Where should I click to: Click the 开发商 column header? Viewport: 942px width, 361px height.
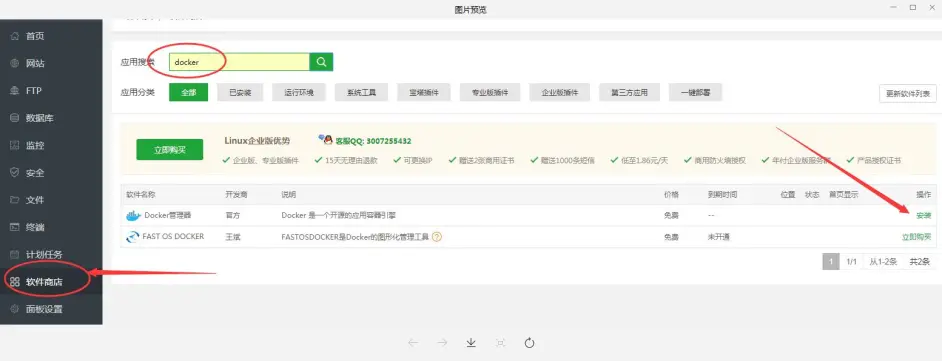point(237,195)
